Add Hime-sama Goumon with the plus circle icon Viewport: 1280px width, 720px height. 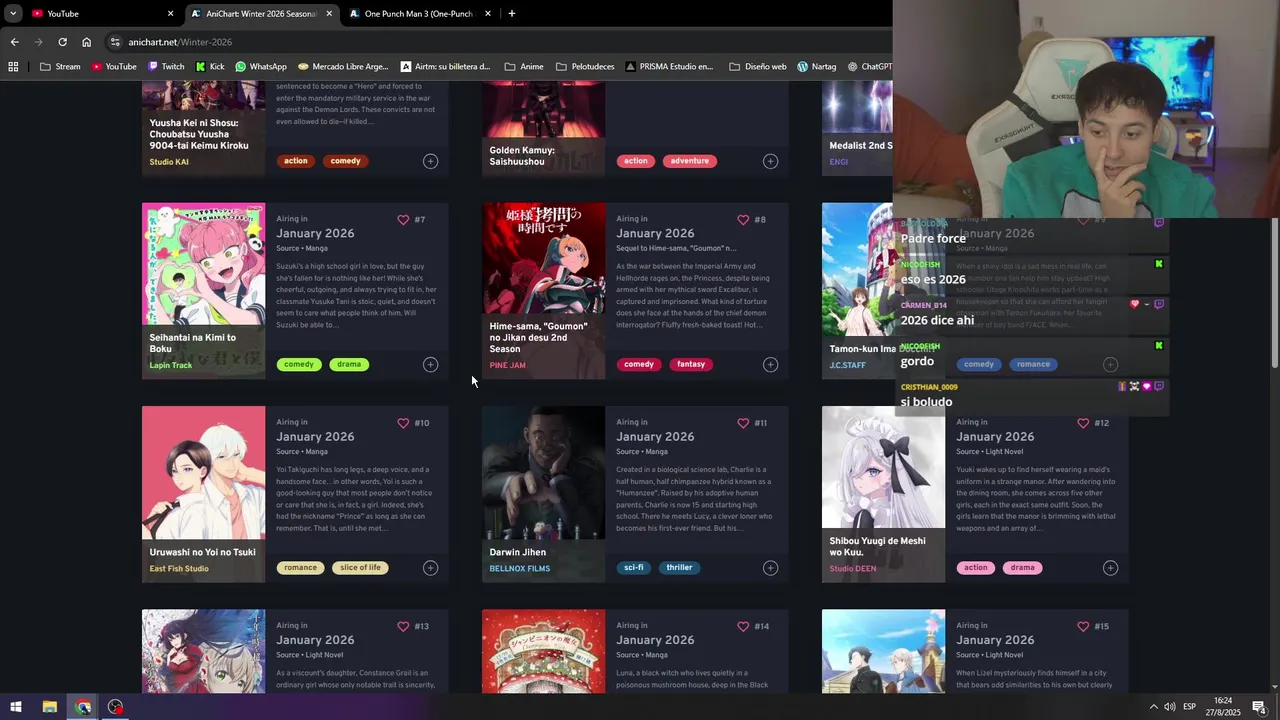click(770, 365)
